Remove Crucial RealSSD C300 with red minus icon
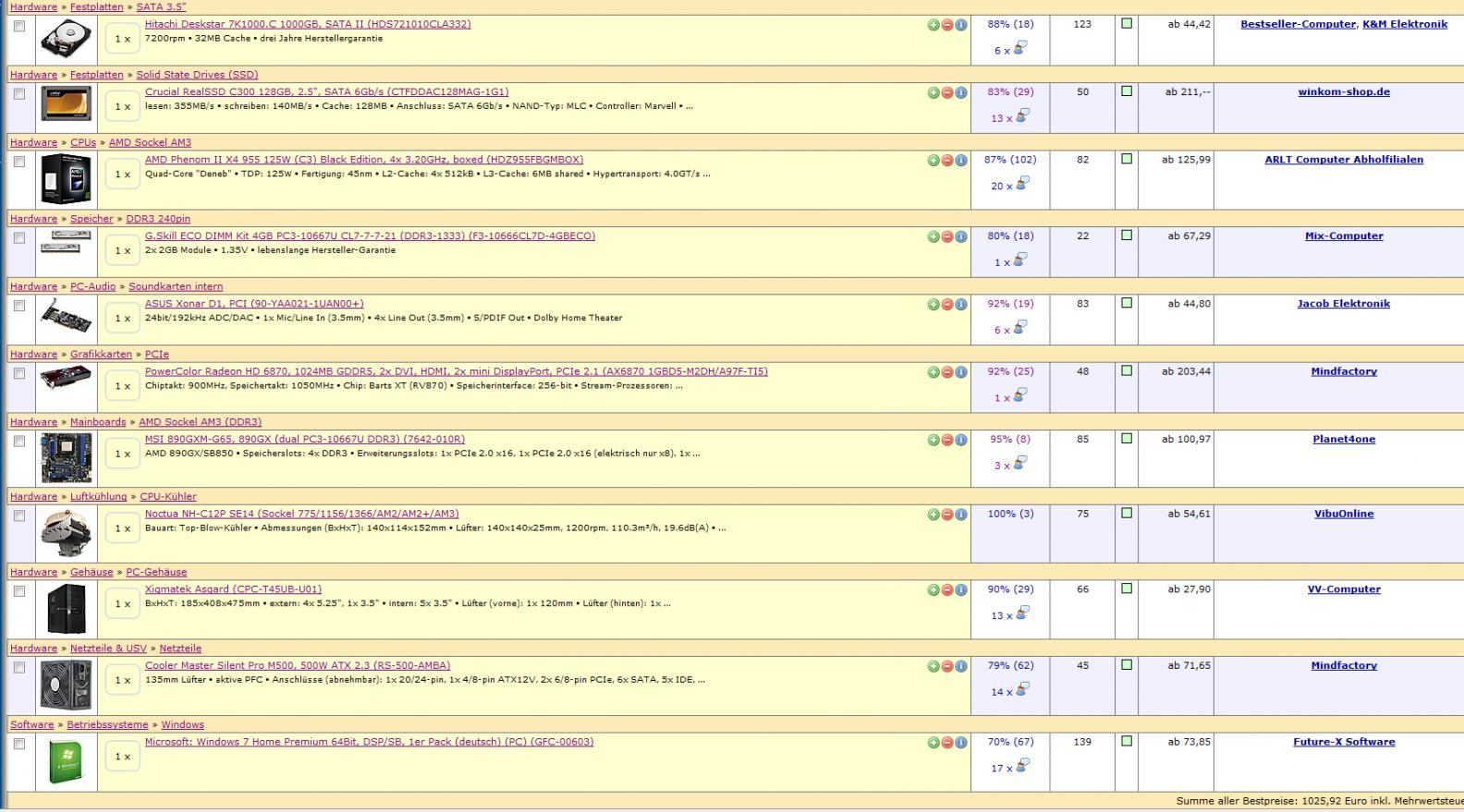The height and width of the screenshot is (812, 1464). (947, 92)
